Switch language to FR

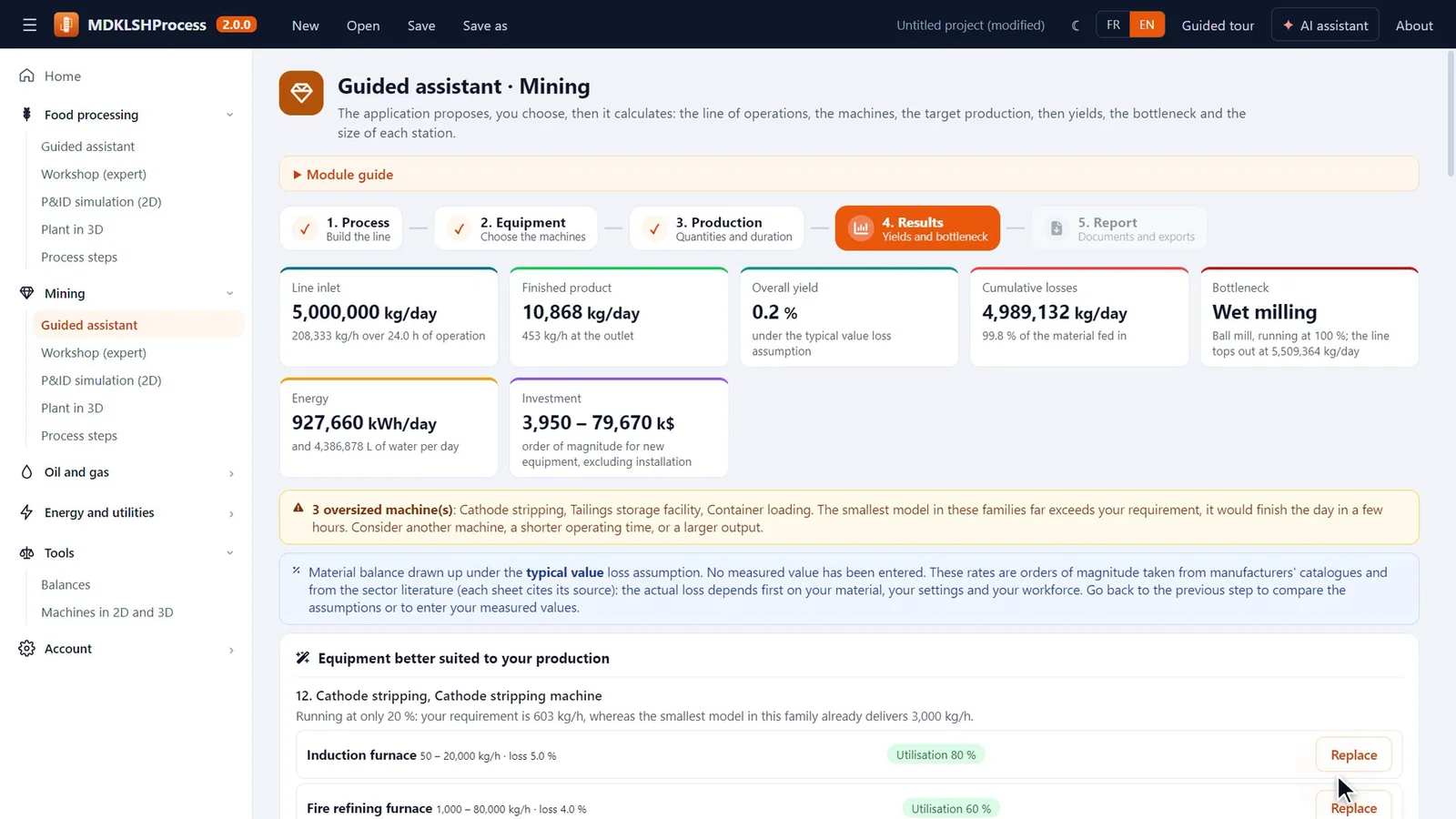[1113, 25]
